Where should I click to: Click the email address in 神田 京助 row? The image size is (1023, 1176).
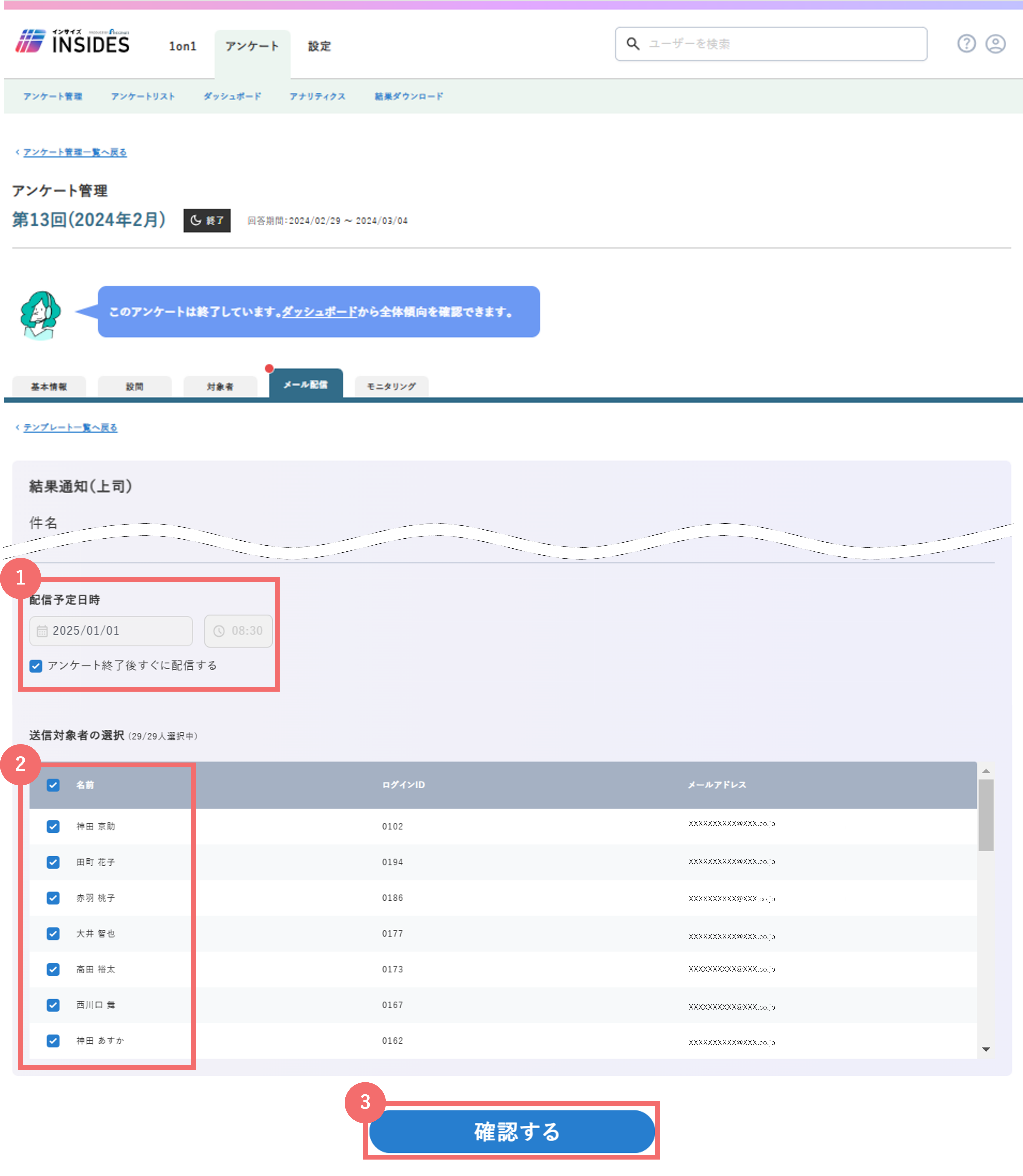click(x=732, y=824)
